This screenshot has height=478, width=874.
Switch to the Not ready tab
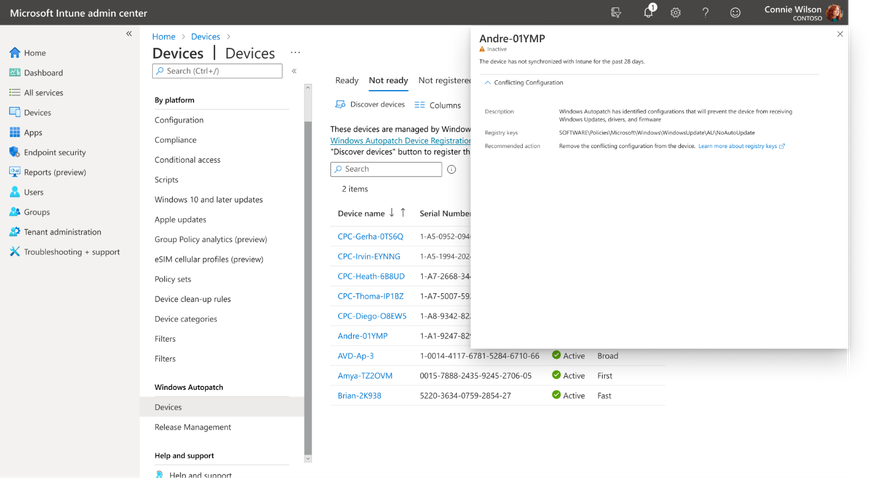click(389, 80)
